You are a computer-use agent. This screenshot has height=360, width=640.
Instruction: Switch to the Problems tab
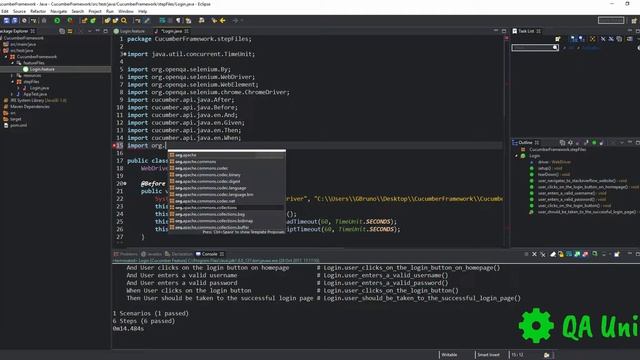[126, 254]
